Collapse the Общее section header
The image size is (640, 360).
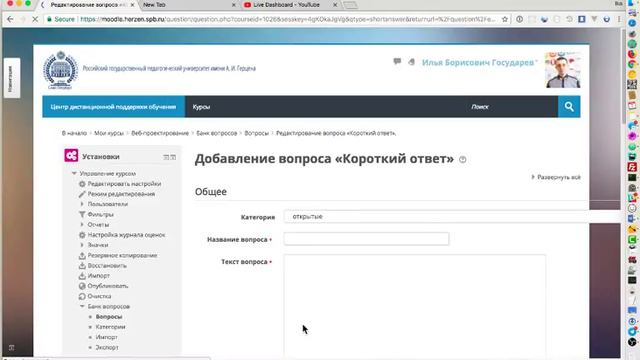coord(211,192)
